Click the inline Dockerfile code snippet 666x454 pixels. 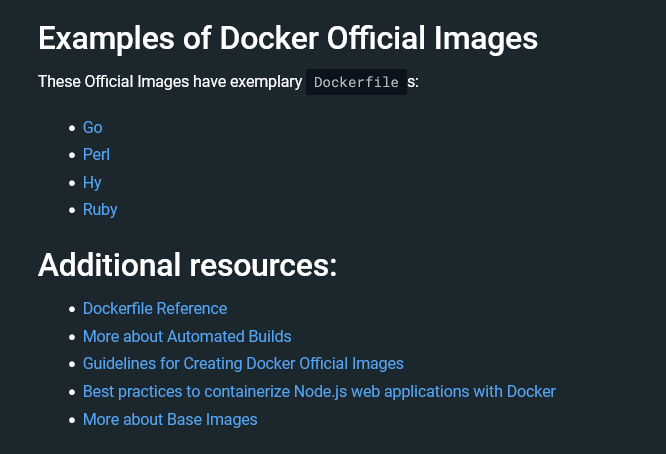click(356, 82)
